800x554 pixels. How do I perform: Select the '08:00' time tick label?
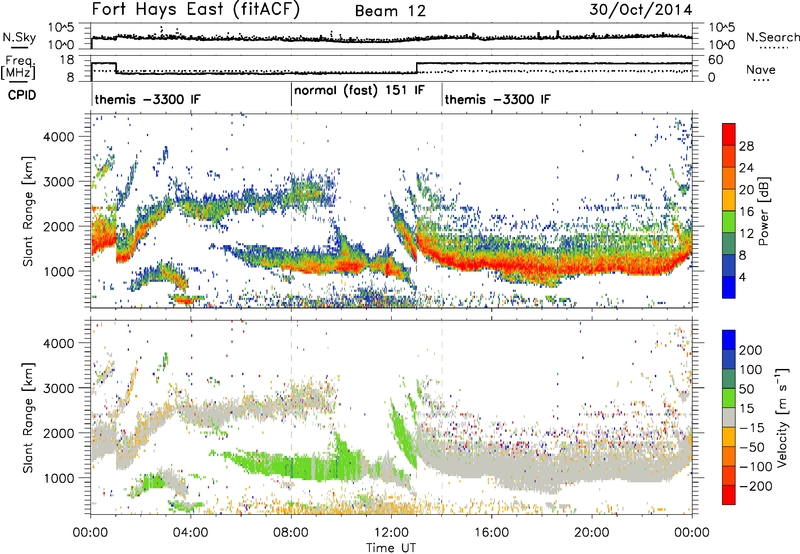coord(291,533)
